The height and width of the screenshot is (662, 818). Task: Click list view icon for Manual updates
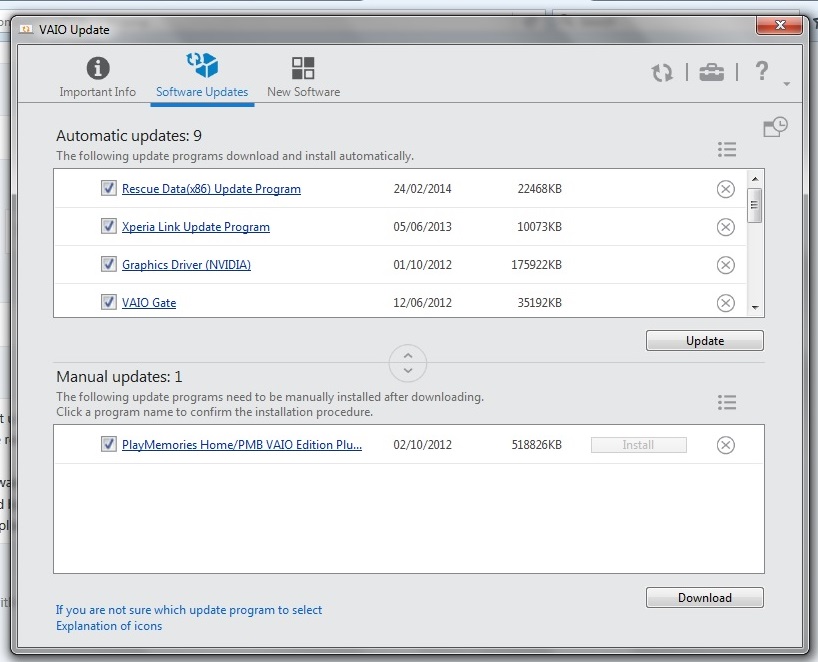(727, 402)
